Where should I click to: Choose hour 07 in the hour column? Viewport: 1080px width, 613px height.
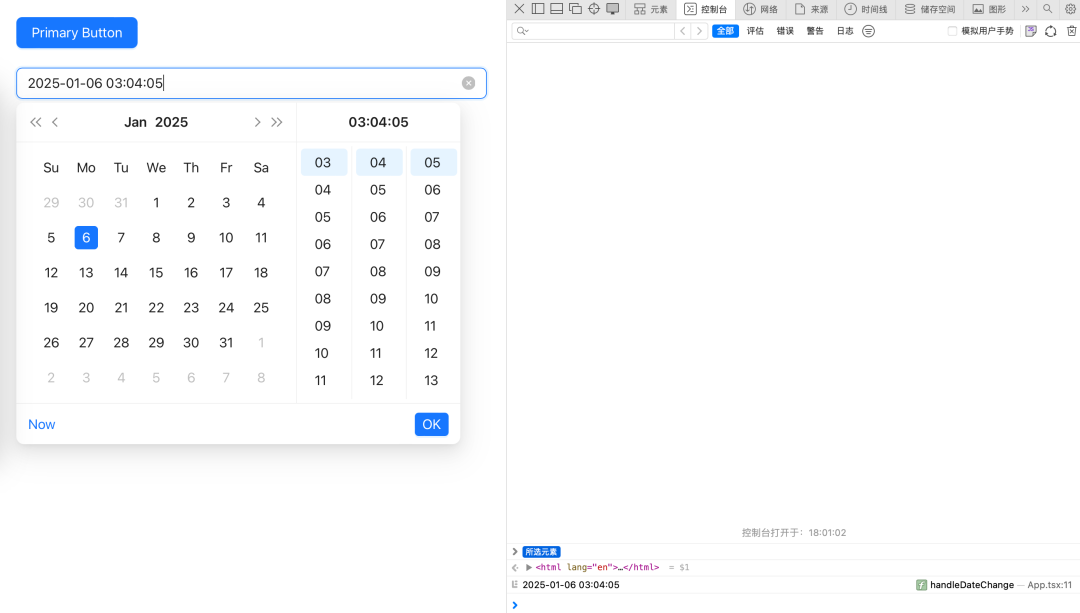tap(322, 271)
